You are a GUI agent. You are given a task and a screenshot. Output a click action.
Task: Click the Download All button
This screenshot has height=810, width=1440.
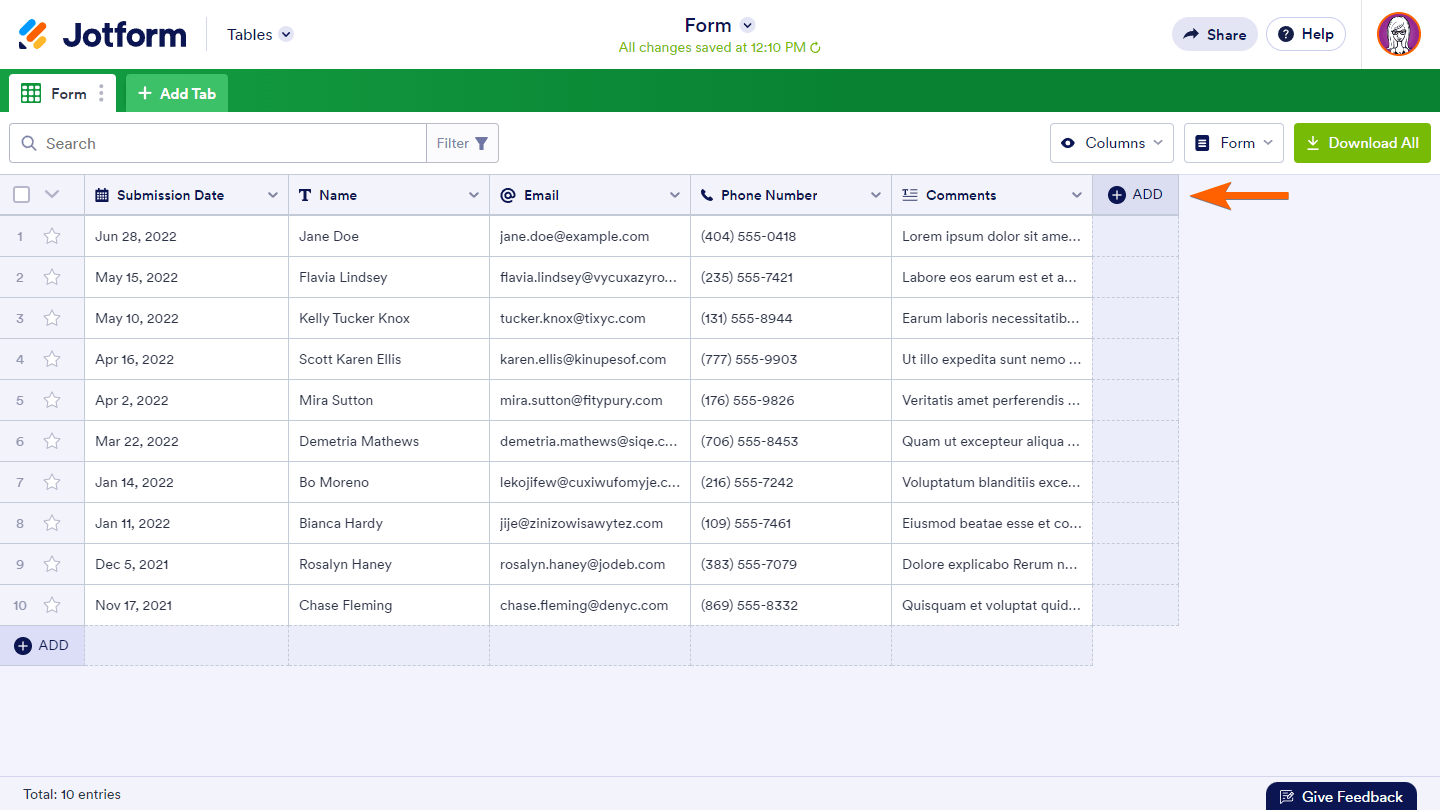1362,142
